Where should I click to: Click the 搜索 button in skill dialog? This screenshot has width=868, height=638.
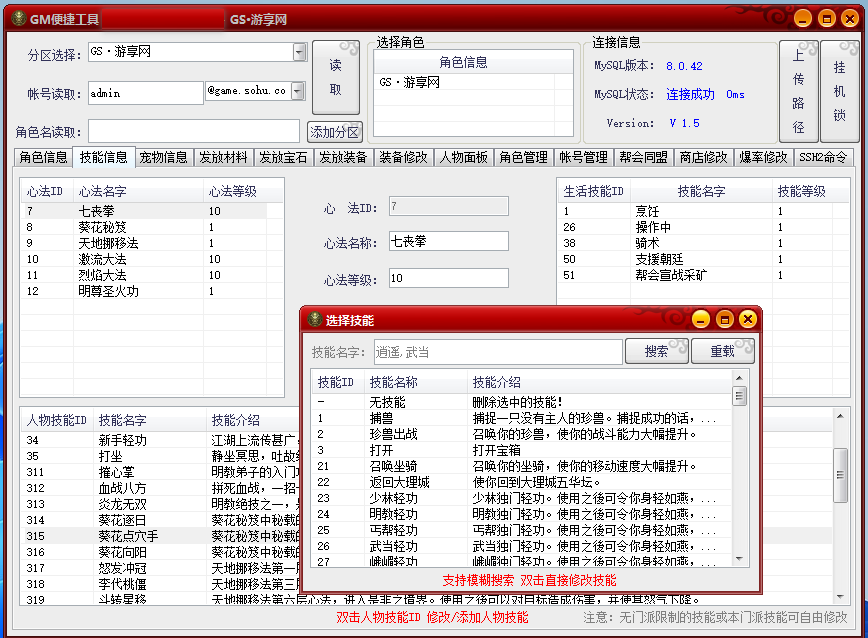(656, 351)
